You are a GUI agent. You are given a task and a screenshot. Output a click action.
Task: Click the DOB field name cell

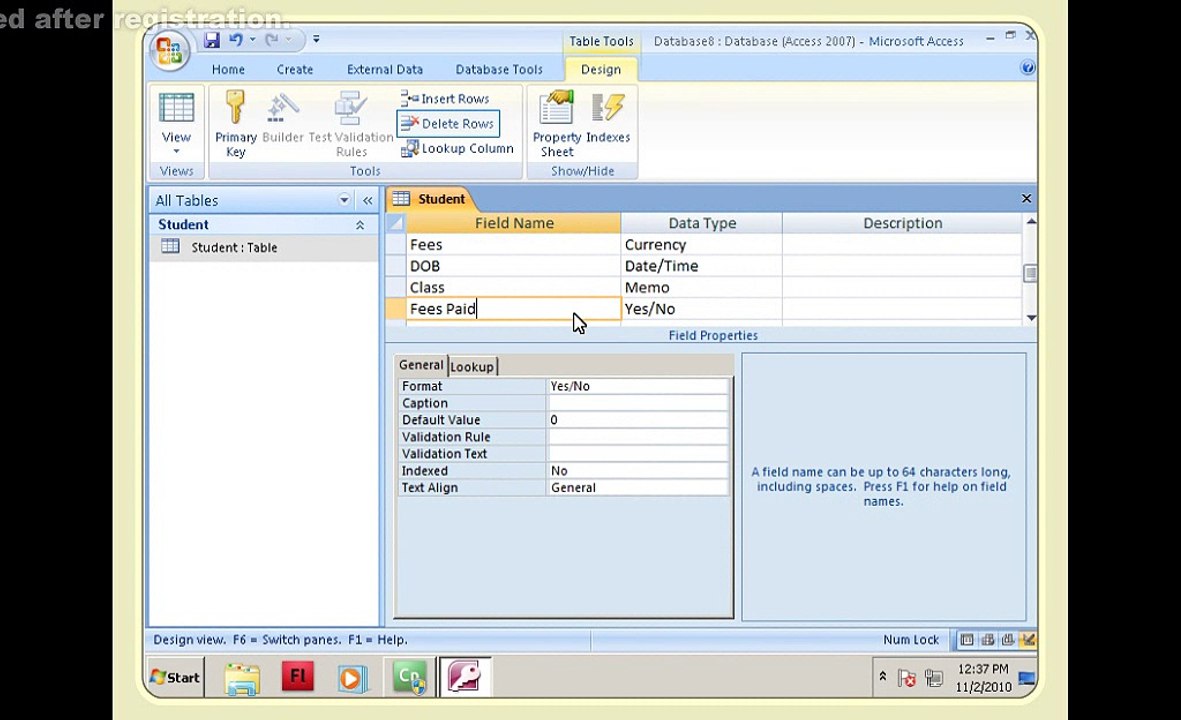click(x=514, y=266)
